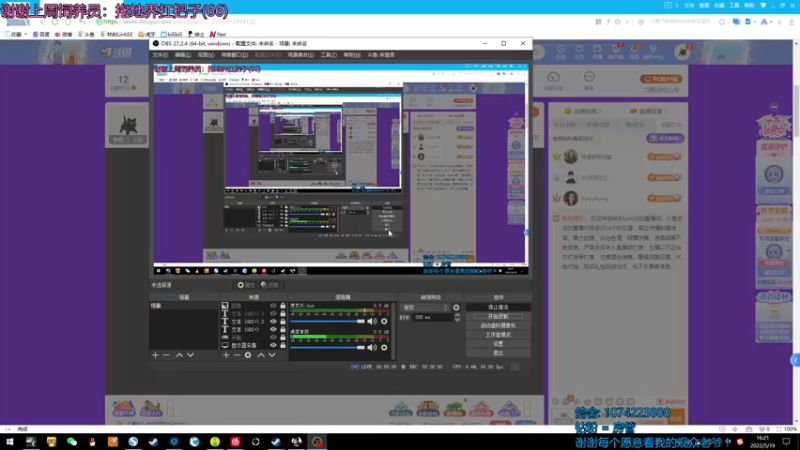Remove the selected scene with the minus icon
This screenshot has width=800, height=450.
[x=166, y=355]
